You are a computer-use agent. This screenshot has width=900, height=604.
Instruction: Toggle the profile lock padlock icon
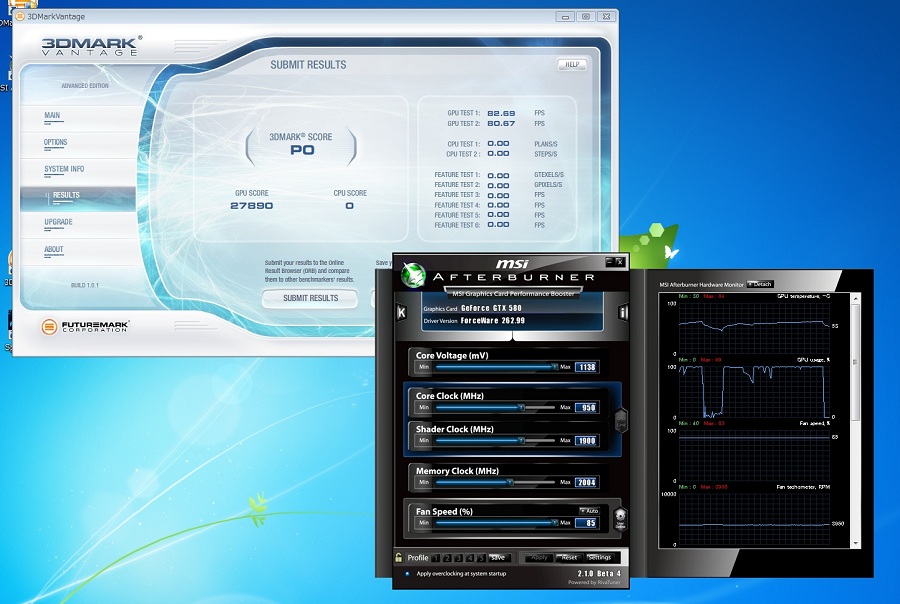click(x=398, y=557)
